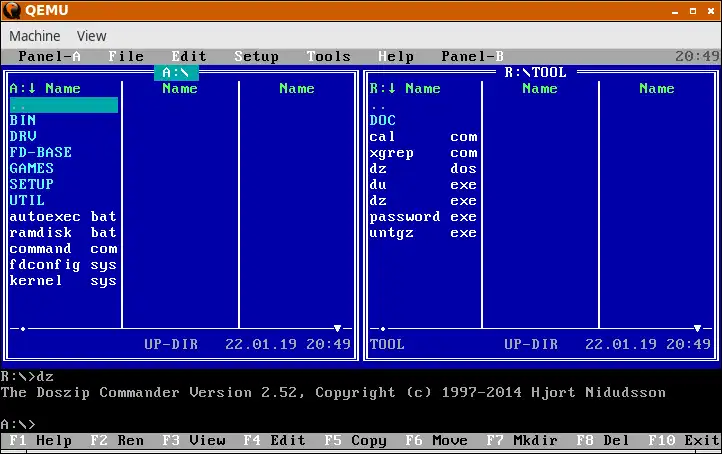Click third Name column header in right panel
Viewport: 722px width, 454px height.
point(657,88)
